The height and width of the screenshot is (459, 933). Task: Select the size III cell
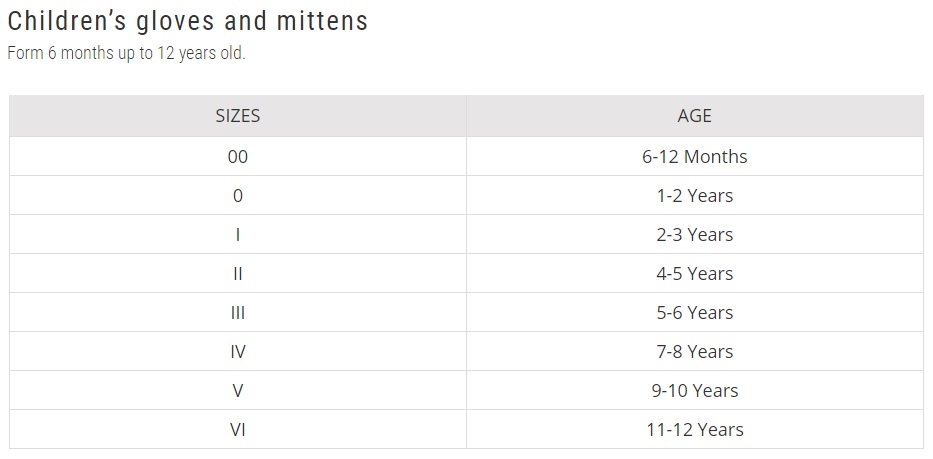(237, 313)
